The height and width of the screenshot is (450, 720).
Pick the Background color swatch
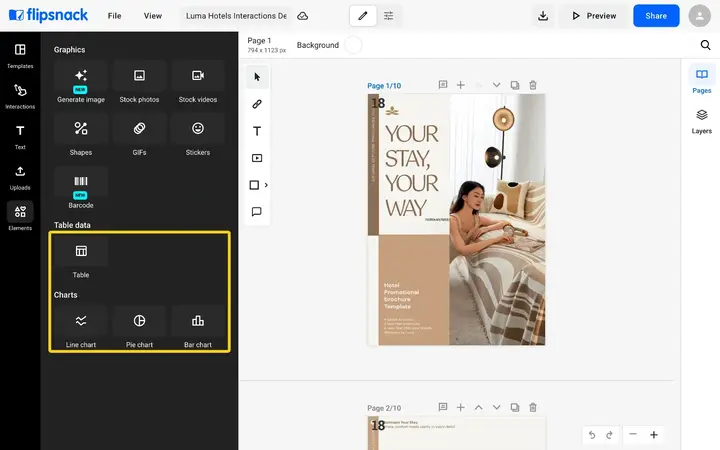click(x=353, y=45)
